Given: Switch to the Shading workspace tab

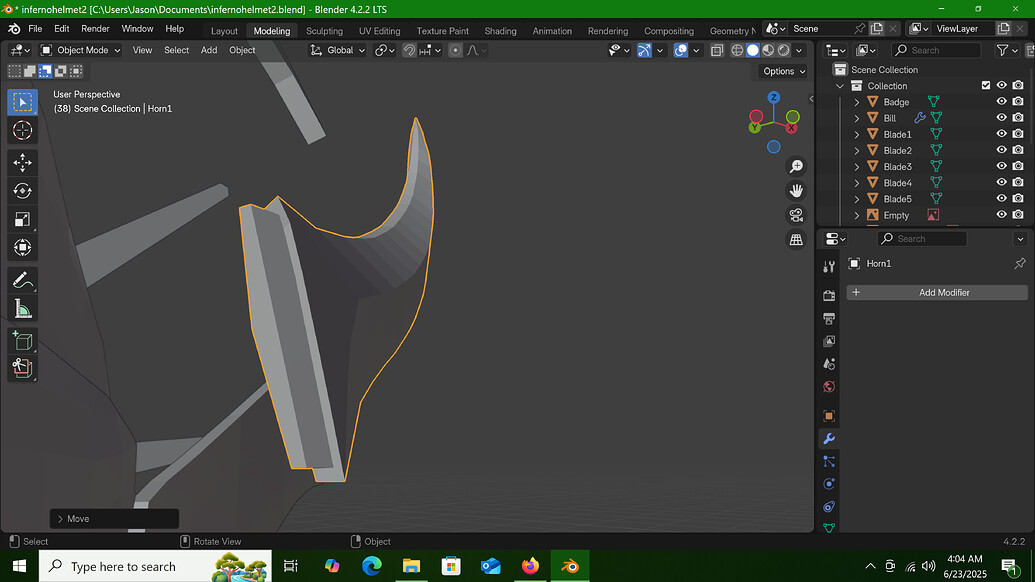Looking at the screenshot, I should tap(500, 31).
